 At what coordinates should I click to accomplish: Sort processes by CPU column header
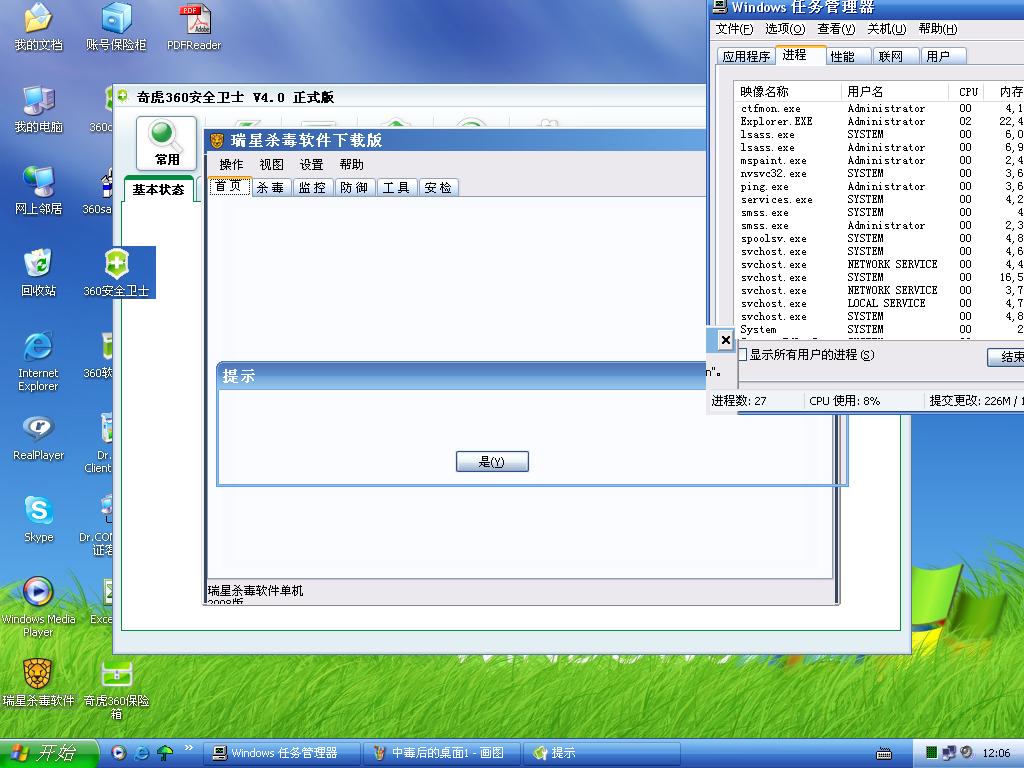tap(968, 91)
